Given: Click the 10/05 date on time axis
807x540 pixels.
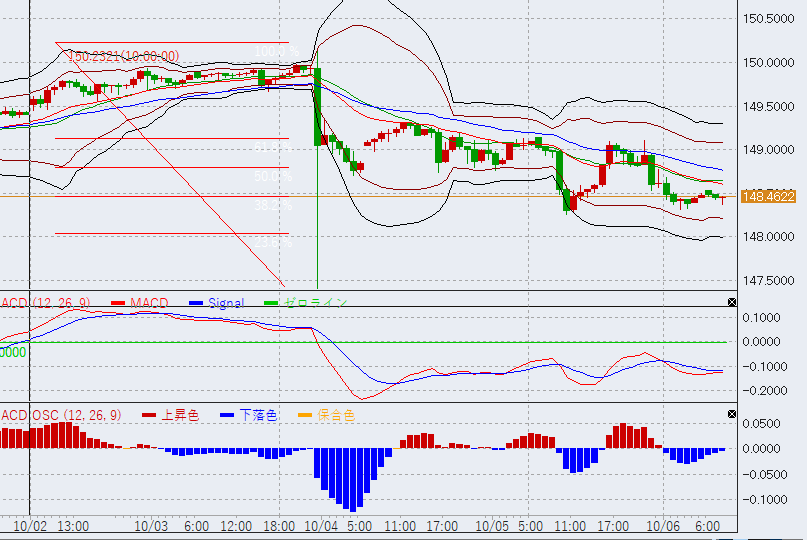Looking at the screenshot, I should click(492, 525).
